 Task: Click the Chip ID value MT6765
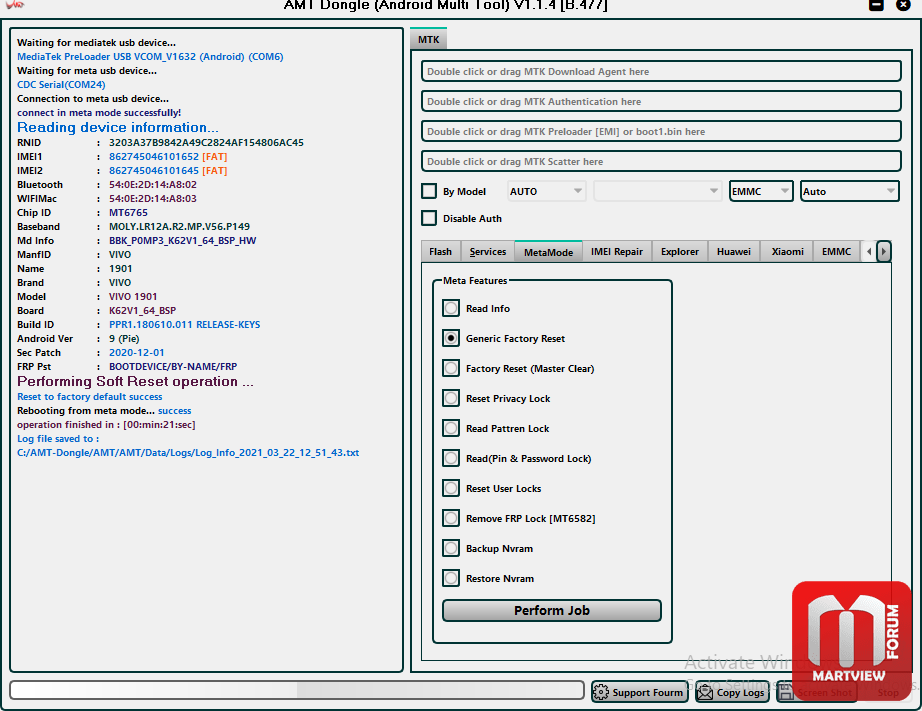point(128,213)
